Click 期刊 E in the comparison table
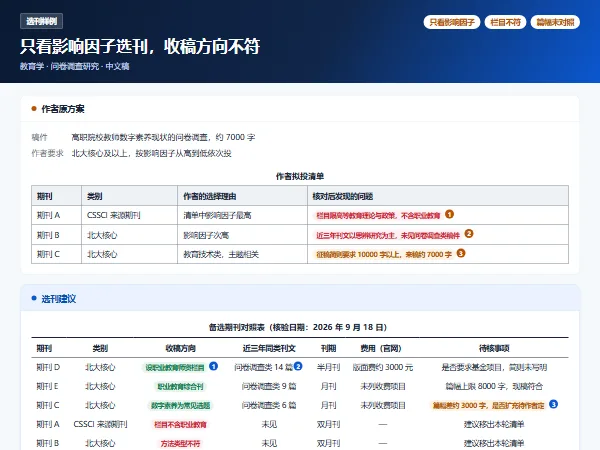600x450 pixels. click(x=47, y=386)
